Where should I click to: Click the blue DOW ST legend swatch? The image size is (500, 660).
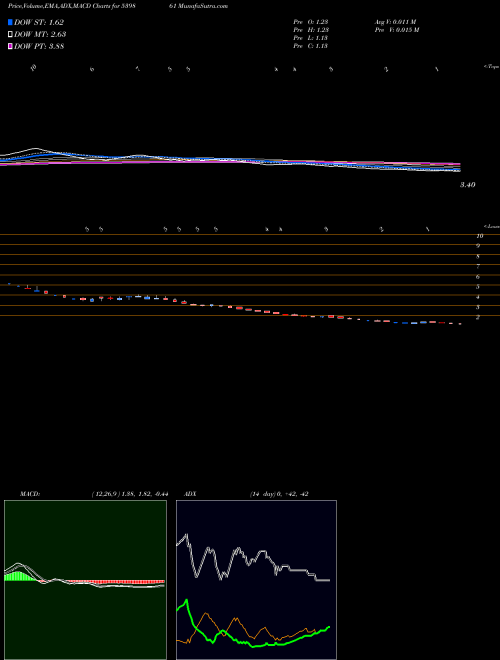tap(10, 22)
